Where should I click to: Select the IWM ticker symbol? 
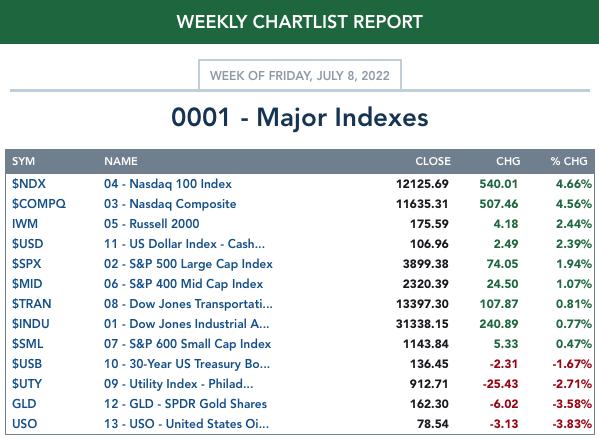25,224
